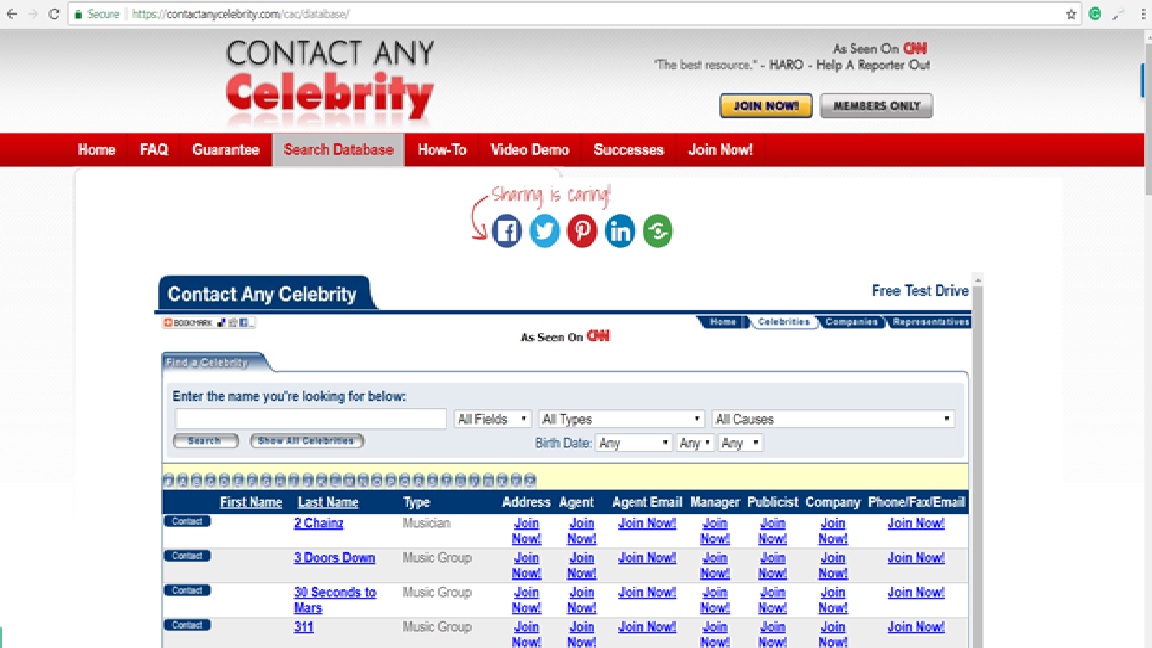Click the secure padlock icon

click(79, 14)
